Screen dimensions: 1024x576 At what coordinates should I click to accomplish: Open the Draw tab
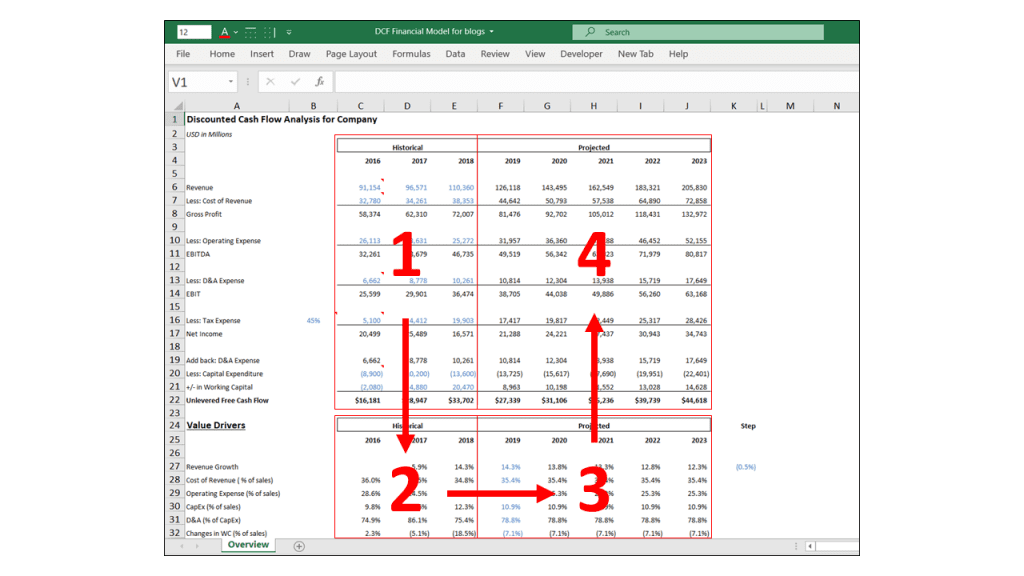[x=300, y=54]
